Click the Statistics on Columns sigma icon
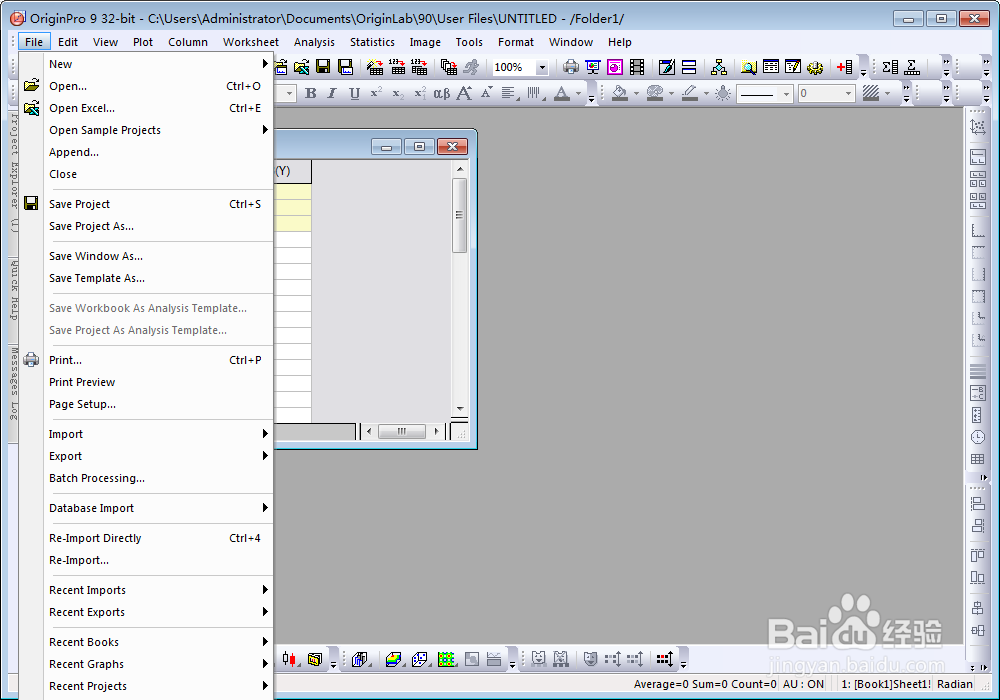The height and width of the screenshot is (700, 1000). click(x=890, y=67)
